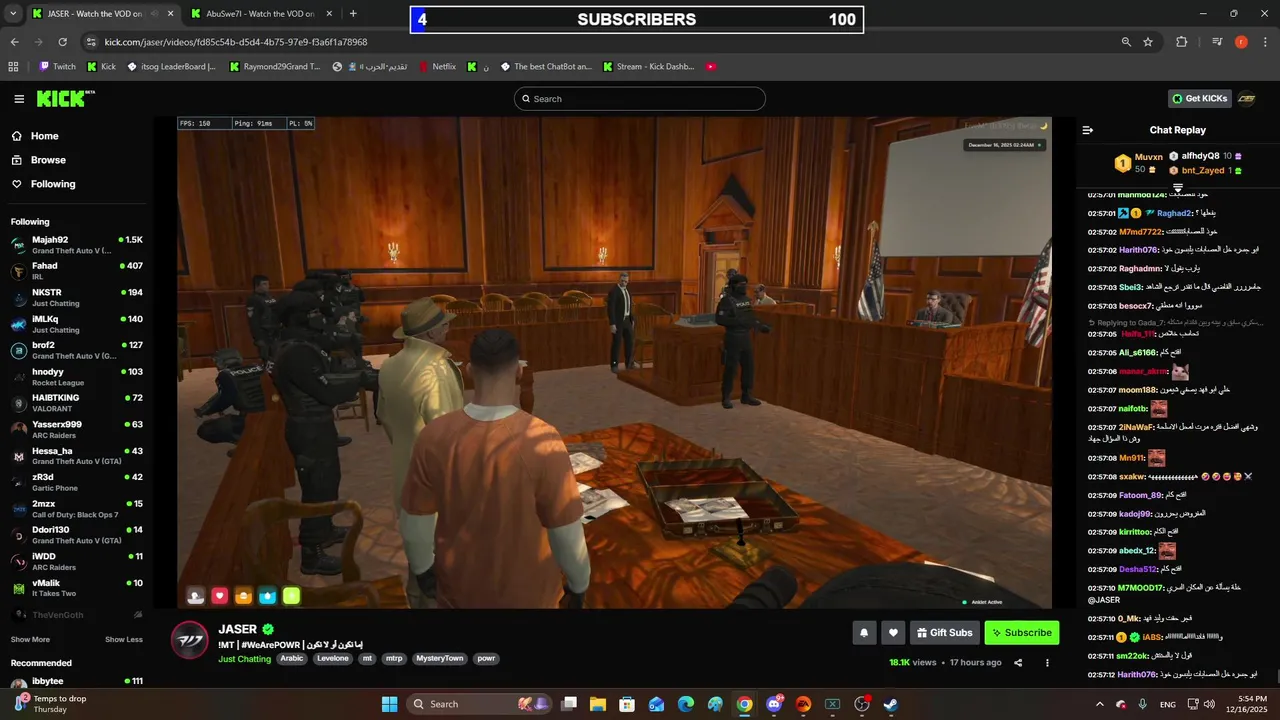Image resolution: width=1280 pixels, height=720 pixels.
Task: Click Raghad2 username in chat
Action: [1175, 213]
